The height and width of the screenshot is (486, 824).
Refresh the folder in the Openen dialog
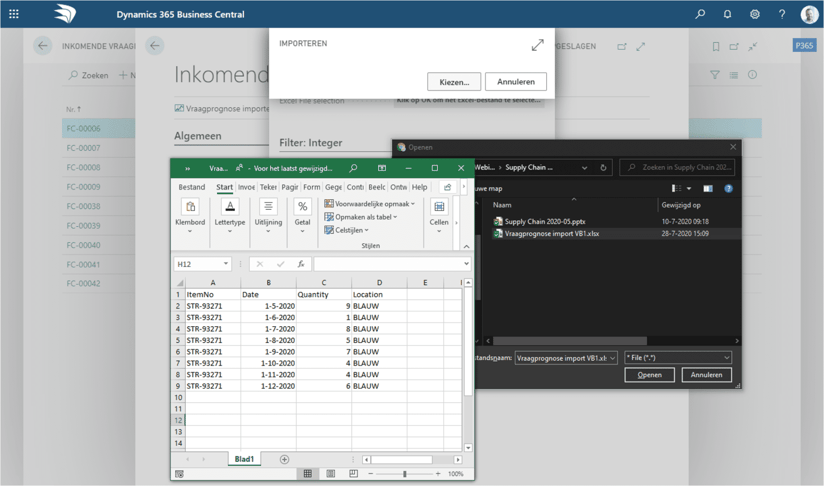point(603,168)
